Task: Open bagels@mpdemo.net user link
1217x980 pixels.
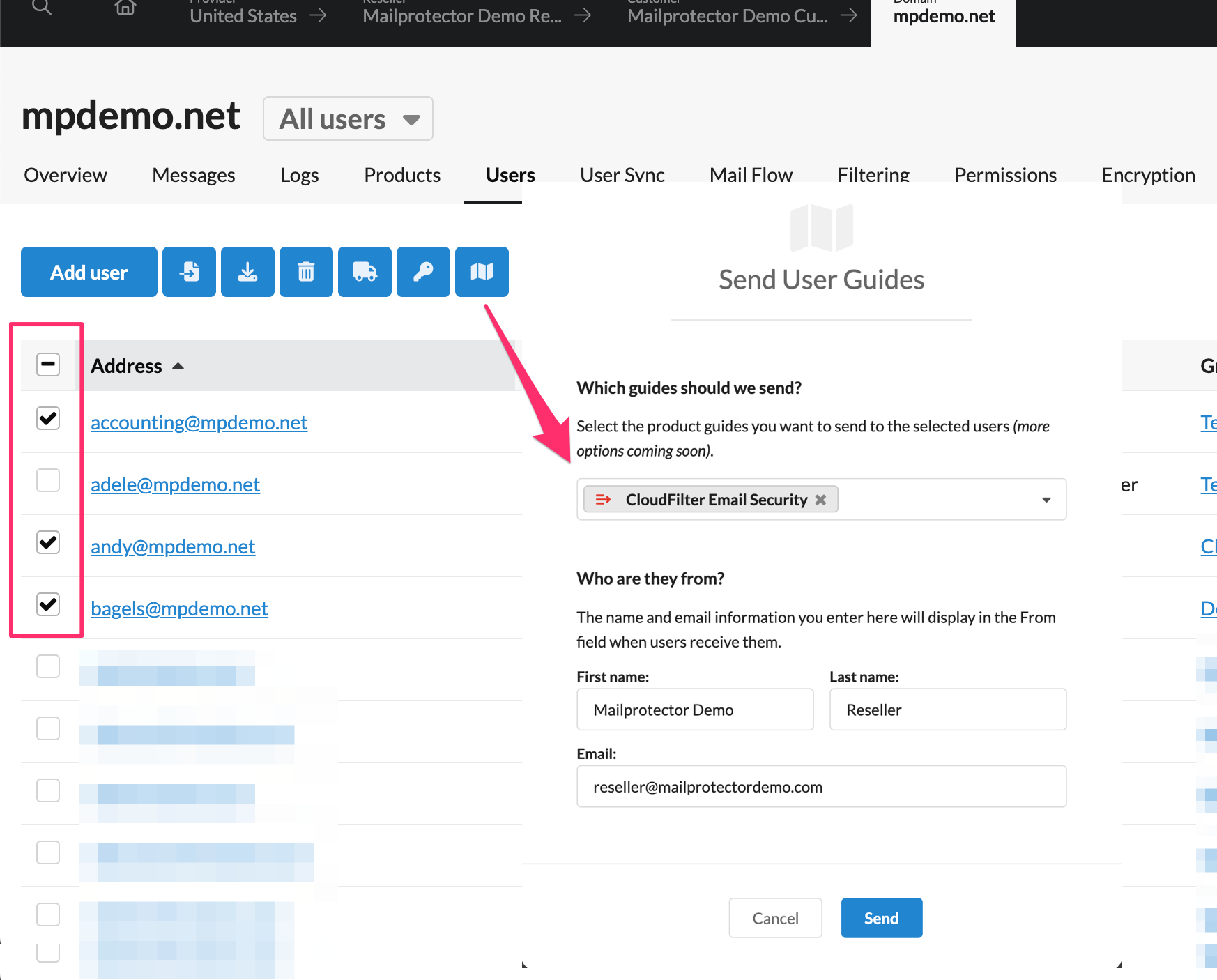Action: point(179,608)
